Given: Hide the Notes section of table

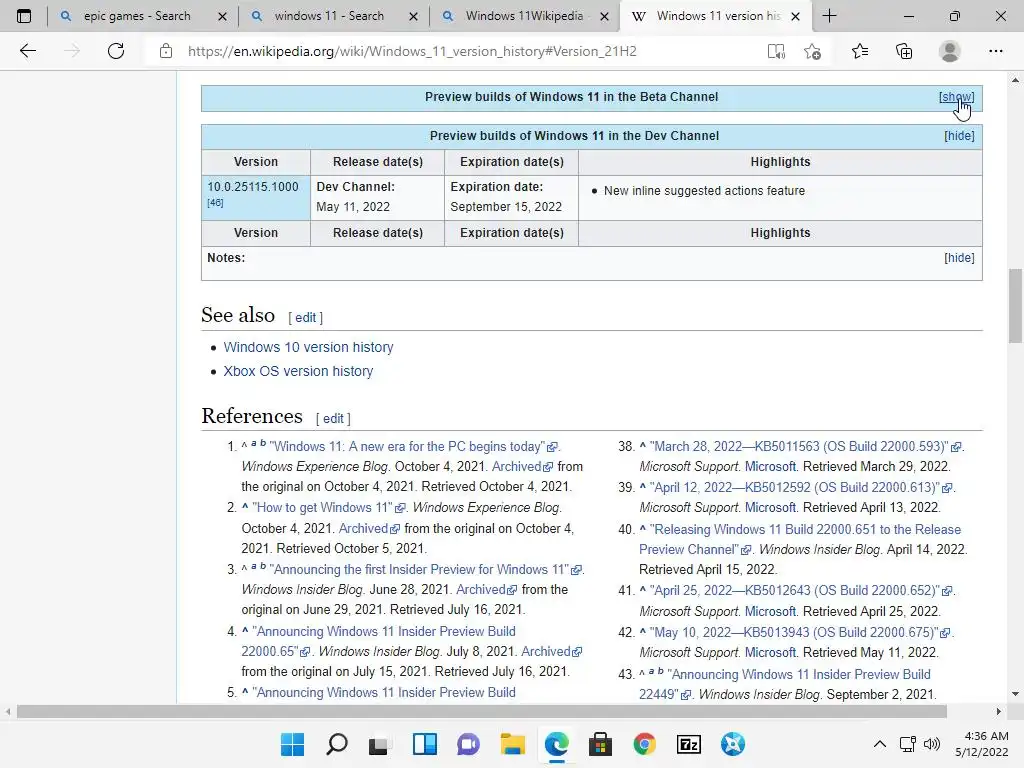Looking at the screenshot, I should (959, 258).
